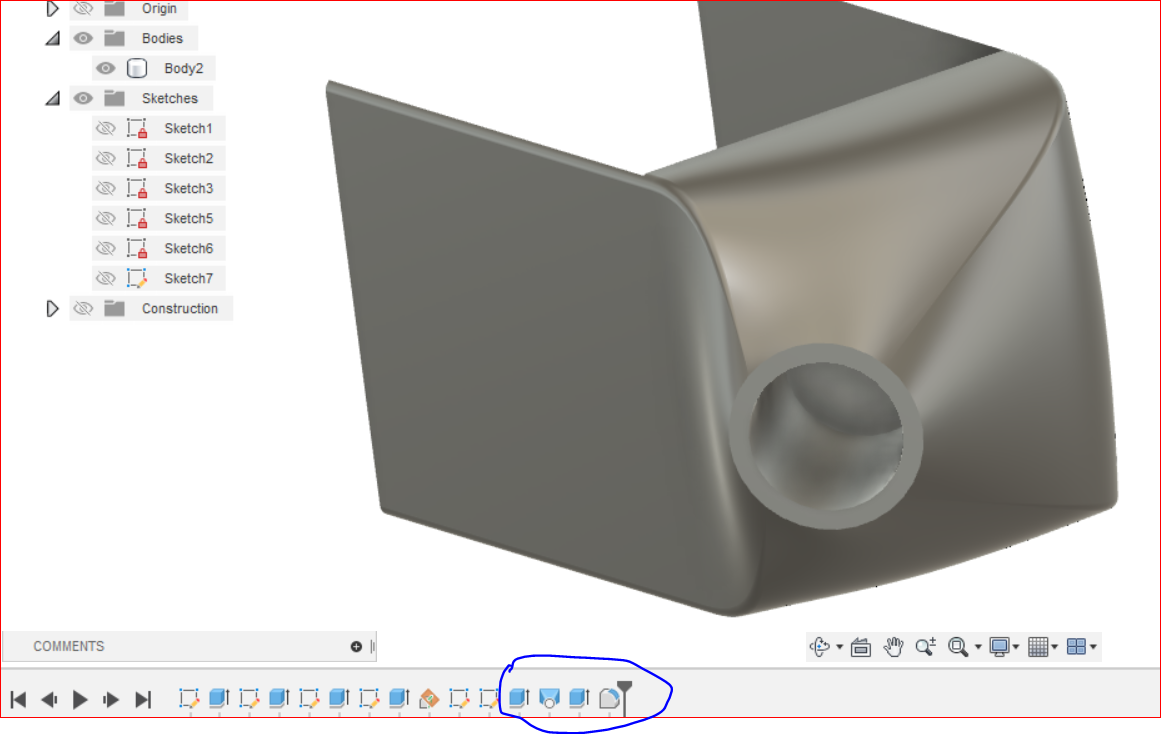Image resolution: width=1161 pixels, height=734 pixels.
Task: Jump to end of the timeline
Action: click(x=143, y=699)
